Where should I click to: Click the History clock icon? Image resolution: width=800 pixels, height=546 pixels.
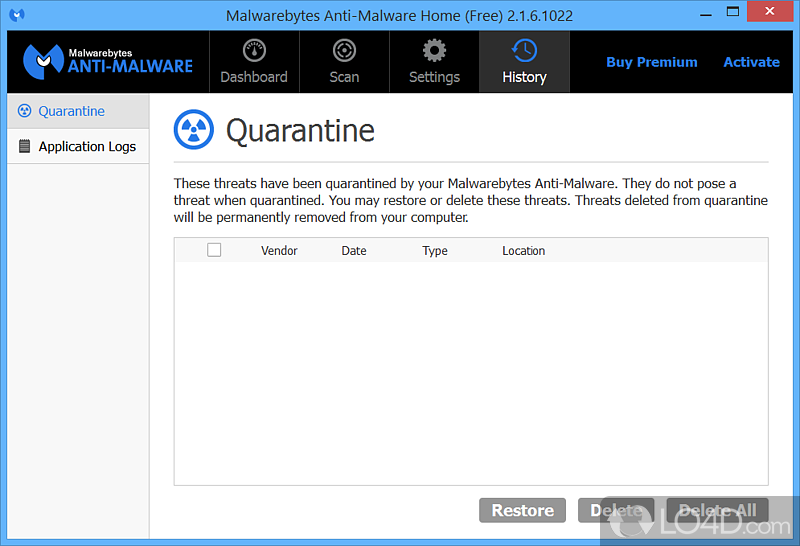coord(524,51)
